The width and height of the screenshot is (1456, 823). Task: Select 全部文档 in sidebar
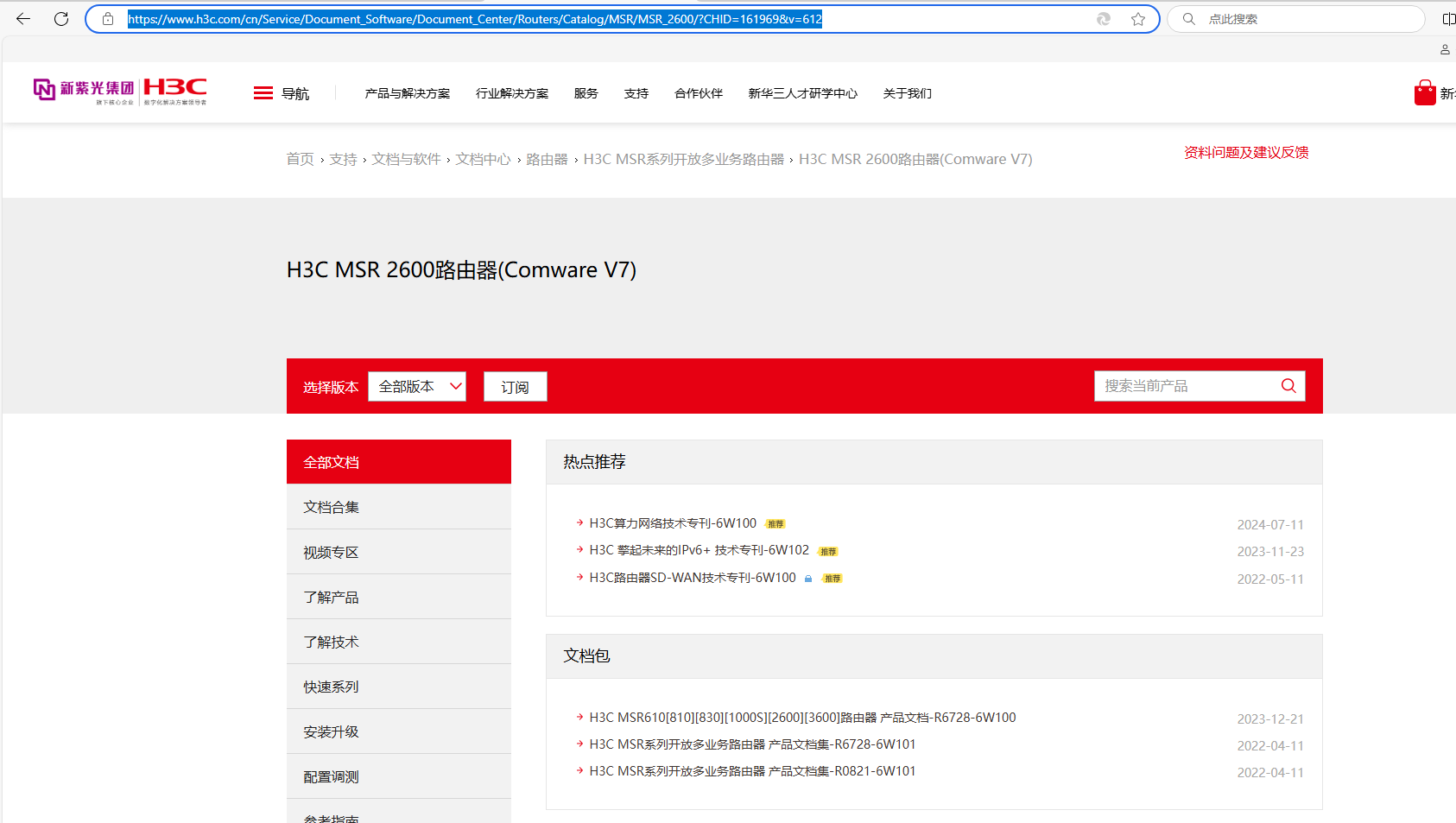pos(399,462)
